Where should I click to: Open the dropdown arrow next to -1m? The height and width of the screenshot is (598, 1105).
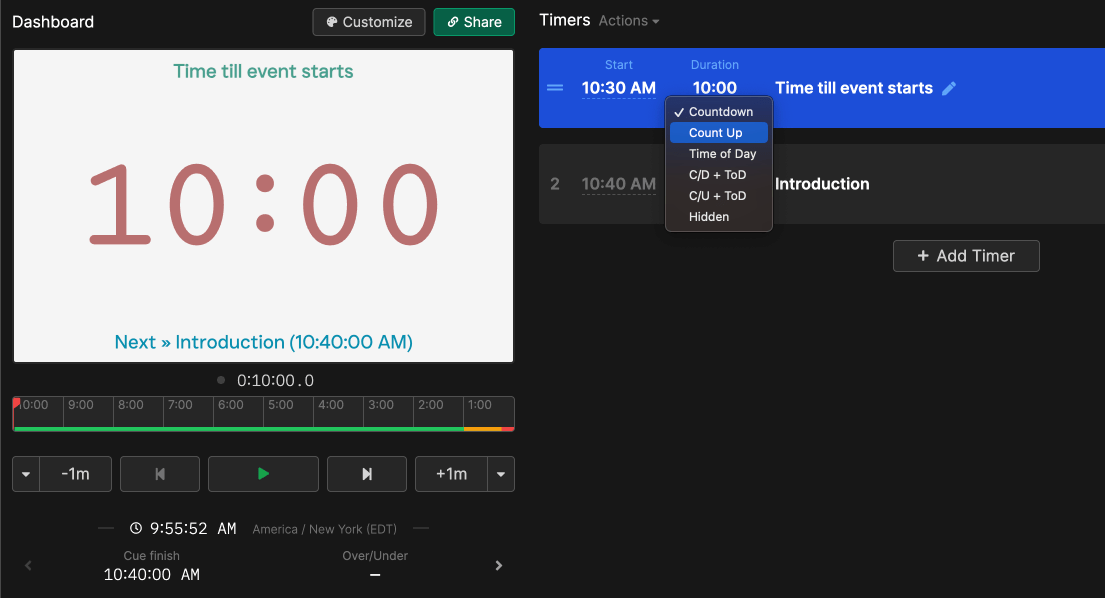click(25, 473)
